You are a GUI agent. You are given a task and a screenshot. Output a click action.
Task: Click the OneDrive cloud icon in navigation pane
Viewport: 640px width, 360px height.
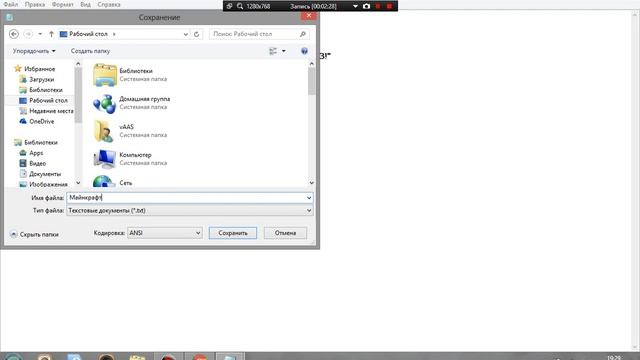[x=23, y=121]
